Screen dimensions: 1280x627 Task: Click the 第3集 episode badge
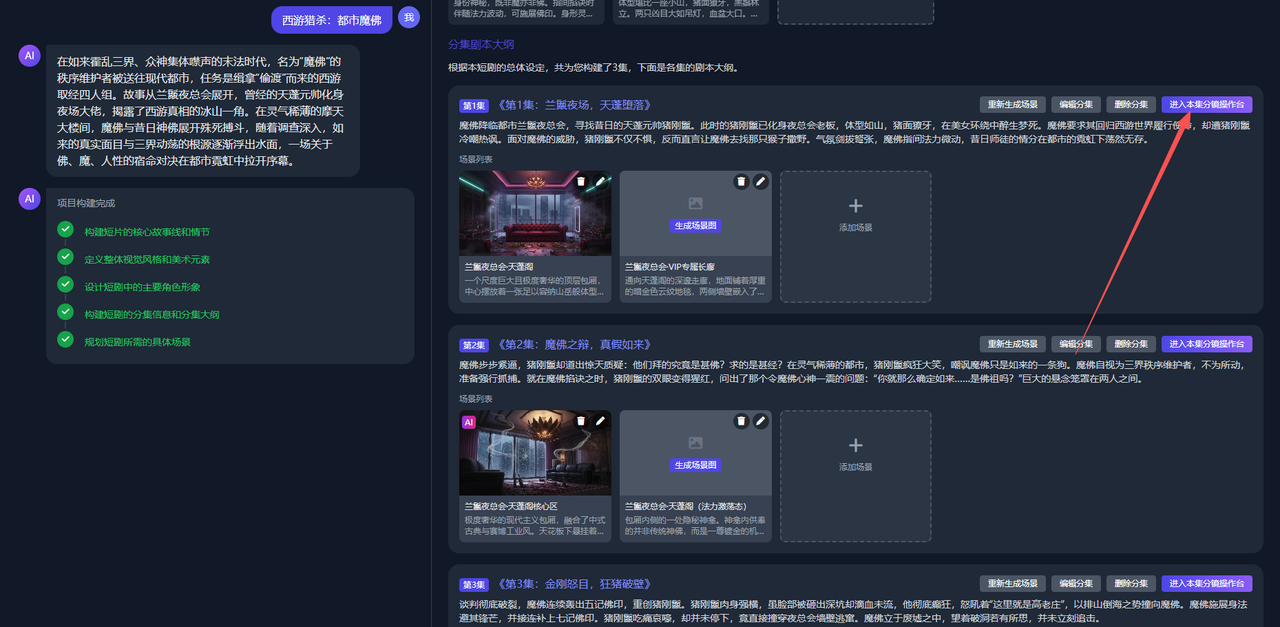coord(473,583)
